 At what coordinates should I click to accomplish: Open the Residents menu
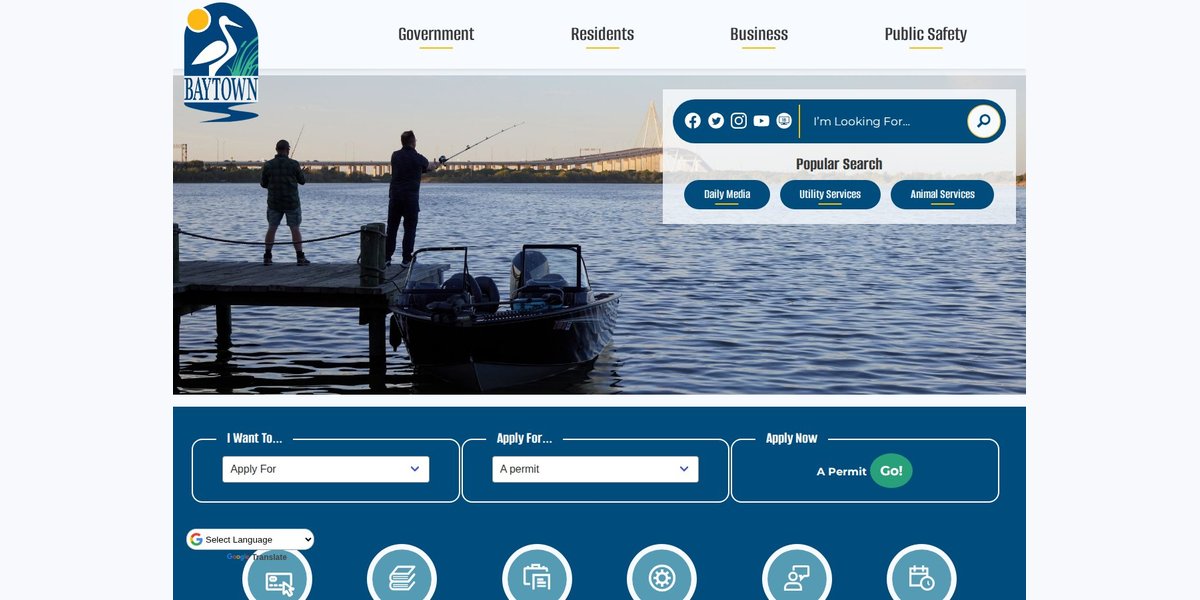[x=602, y=34]
